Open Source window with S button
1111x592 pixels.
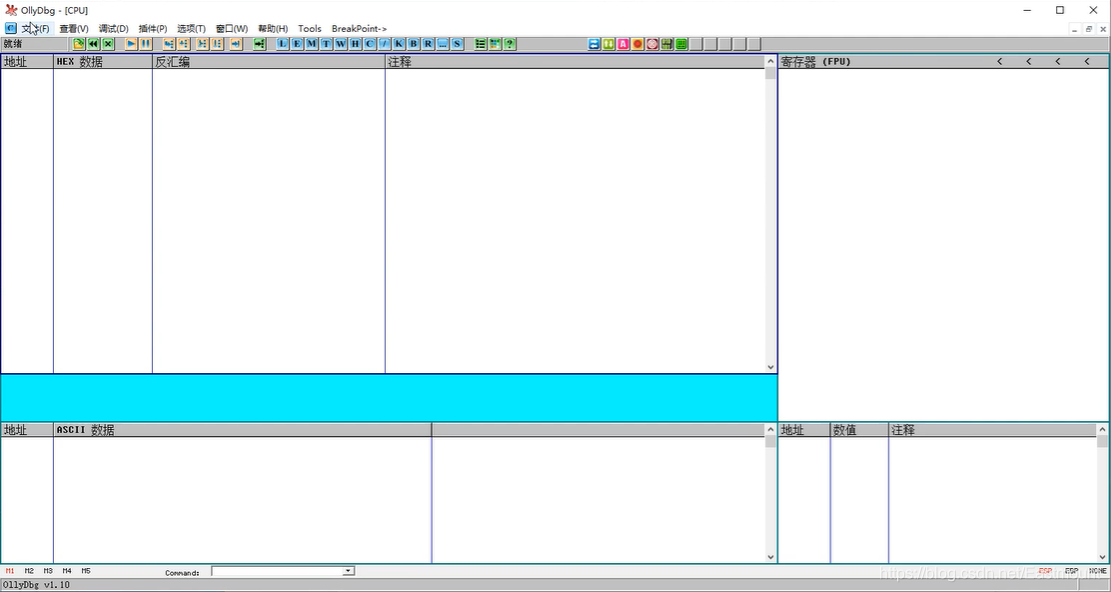tap(457, 44)
